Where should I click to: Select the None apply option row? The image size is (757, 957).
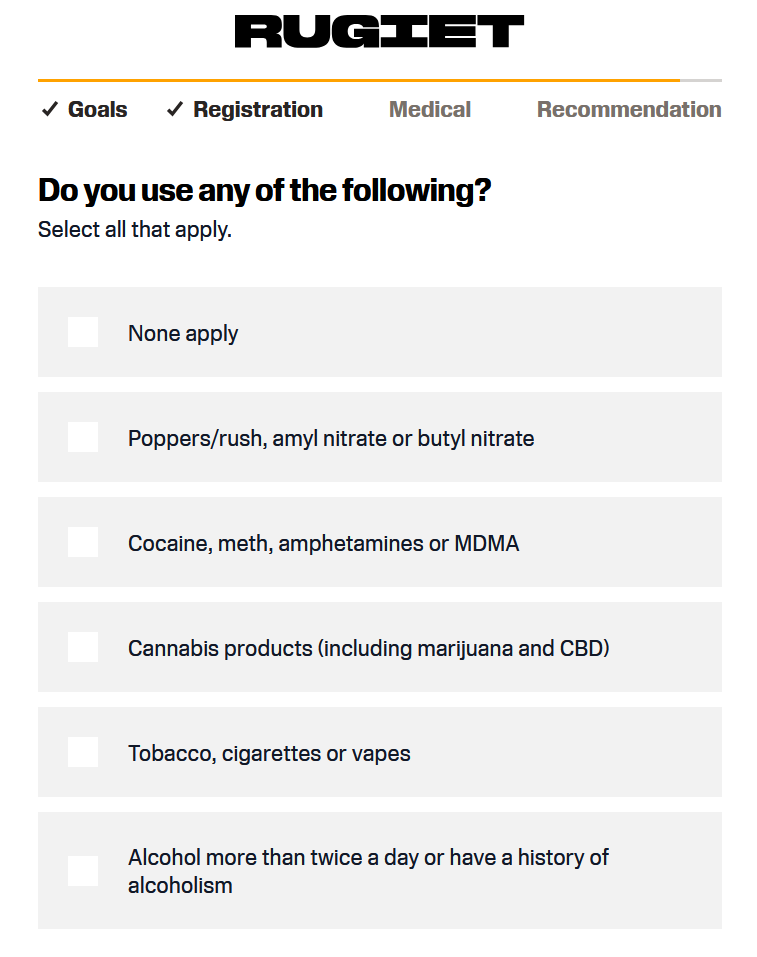coord(380,332)
